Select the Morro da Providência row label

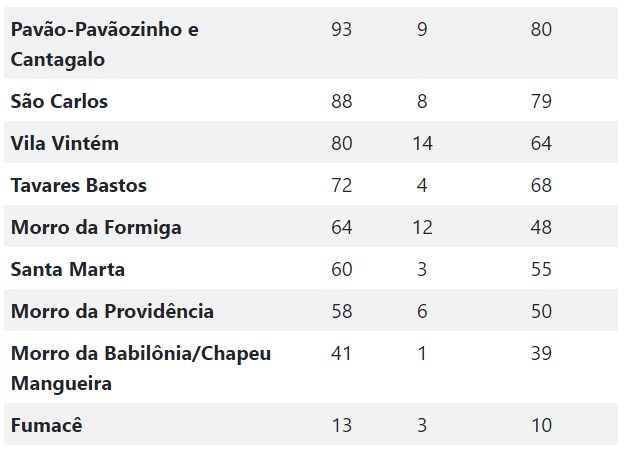pyautogui.click(x=112, y=311)
